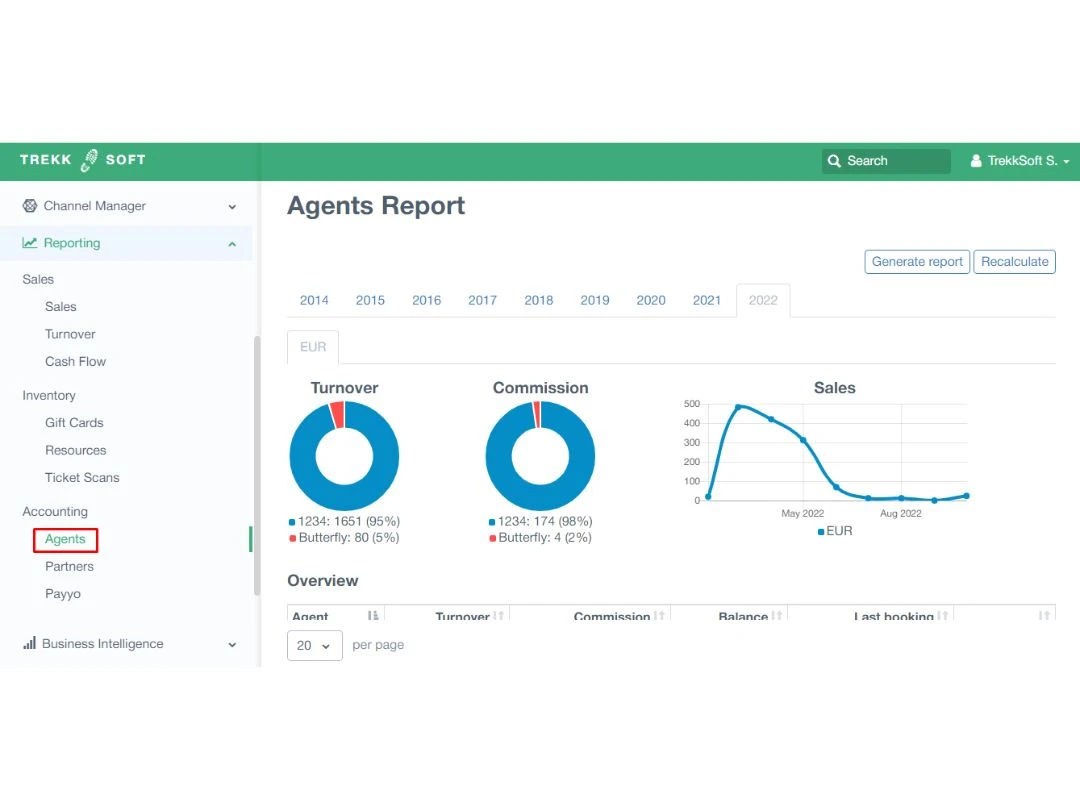Click the Reporting chart icon
Screen dimensions: 1080x810
[30, 243]
